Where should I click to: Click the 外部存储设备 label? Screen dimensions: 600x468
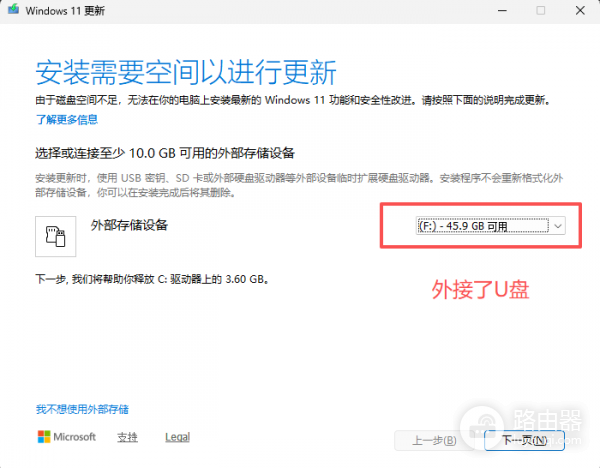pyautogui.click(x=129, y=225)
